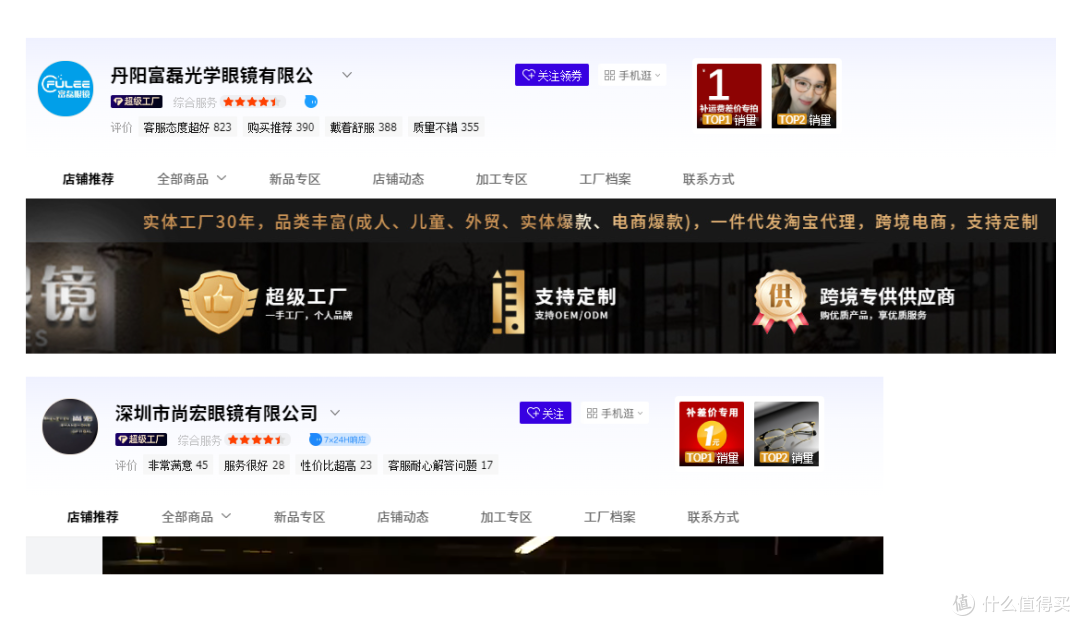
Task: Open 工厂档案 tab in 丹阳富磊 store
Action: pyautogui.click(x=605, y=179)
